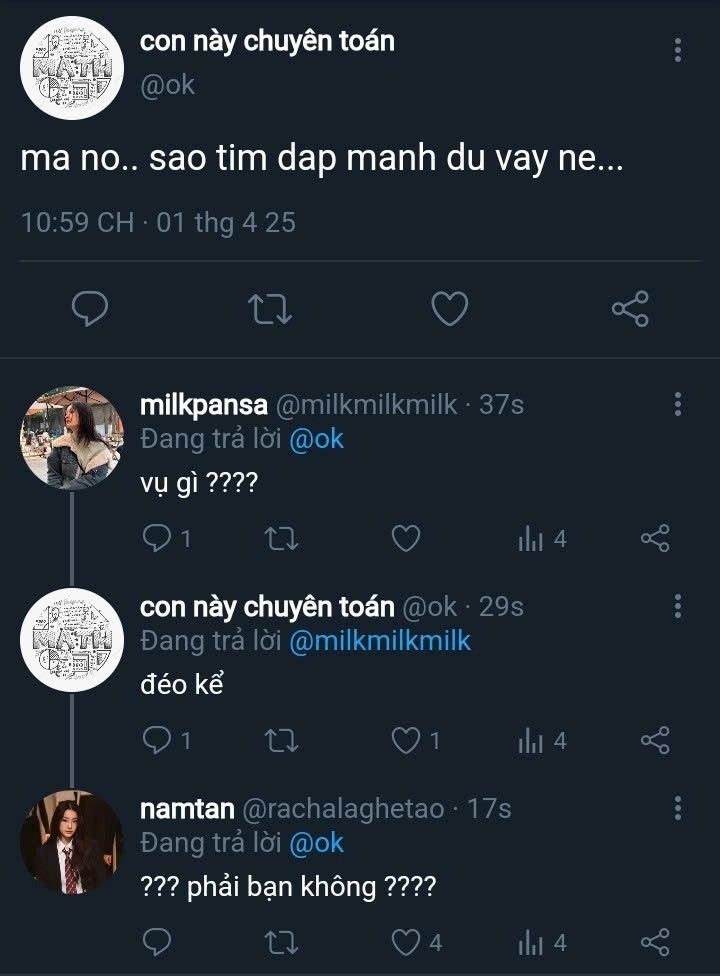Open more options on the main tweet
This screenshot has height=976, width=720.
pyautogui.click(x=678, y=50)
